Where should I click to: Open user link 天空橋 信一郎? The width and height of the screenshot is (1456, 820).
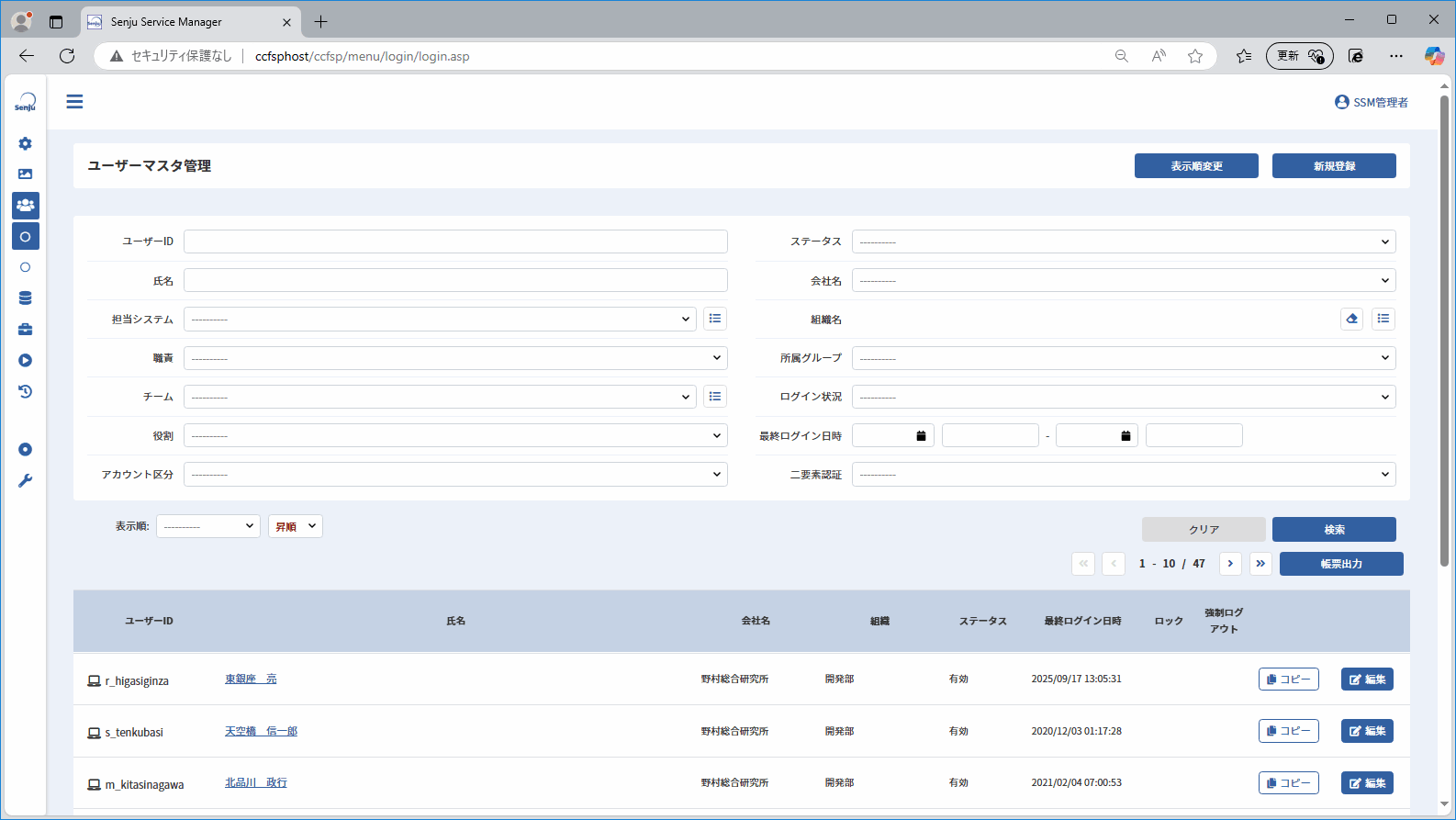tap(261, 731)
